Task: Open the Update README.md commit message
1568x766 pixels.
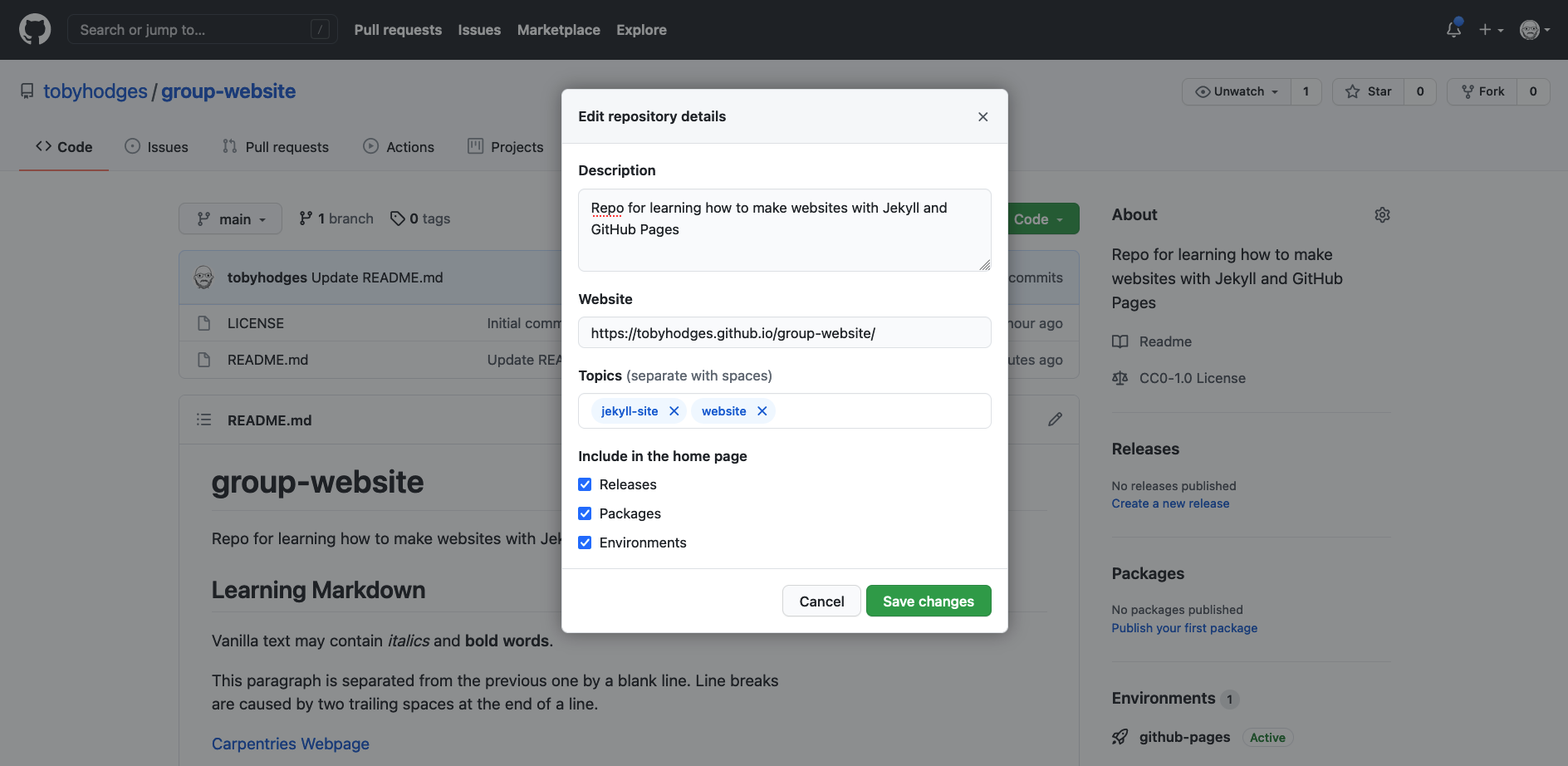Action: click(x=376, y=277)
